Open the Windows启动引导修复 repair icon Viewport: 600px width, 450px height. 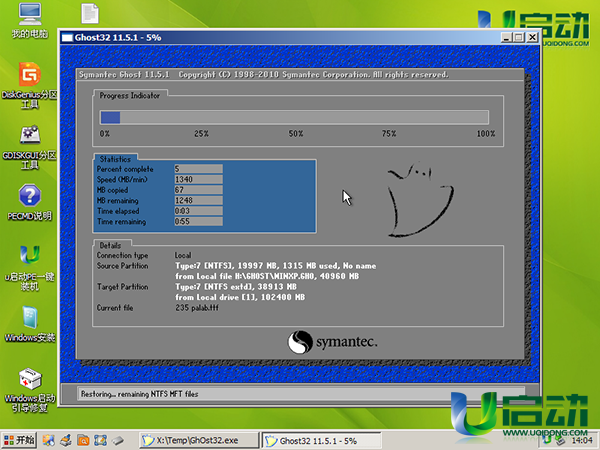click(29, 381)
